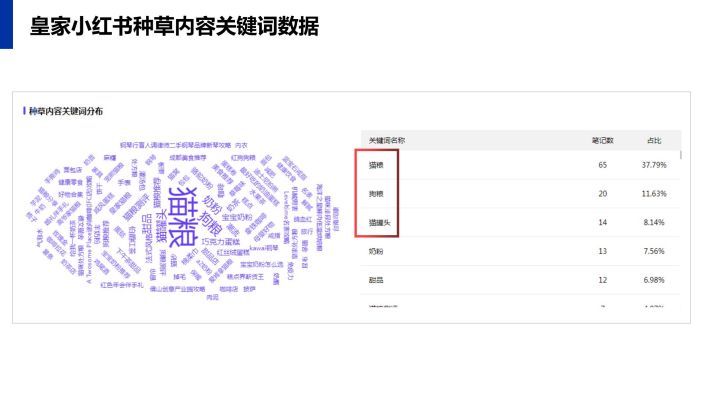Click 成都美食推荐 in the word cloud
The image size is (710, 399).
187,158
